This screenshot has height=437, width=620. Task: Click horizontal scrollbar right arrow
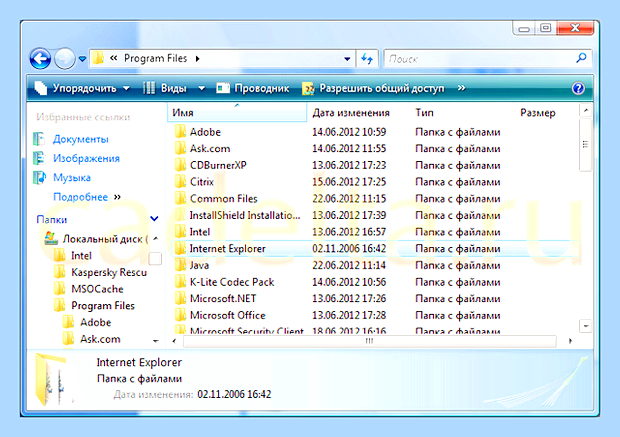click(x=570, y=341)
